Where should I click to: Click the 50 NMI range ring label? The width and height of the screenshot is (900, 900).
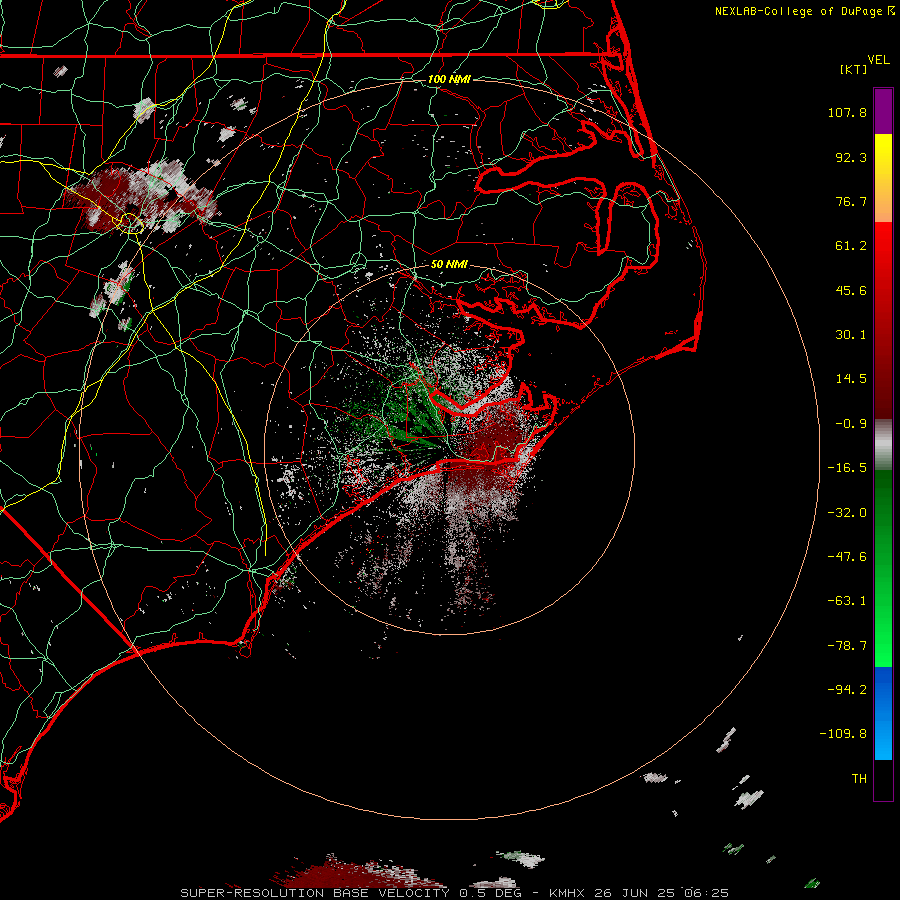(x=449, y=265)
